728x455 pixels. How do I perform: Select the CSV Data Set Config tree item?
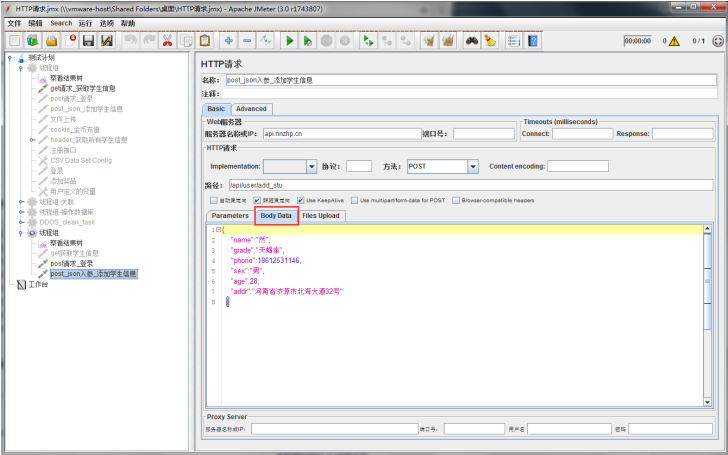pyautogui.click(x=81, y=160)
